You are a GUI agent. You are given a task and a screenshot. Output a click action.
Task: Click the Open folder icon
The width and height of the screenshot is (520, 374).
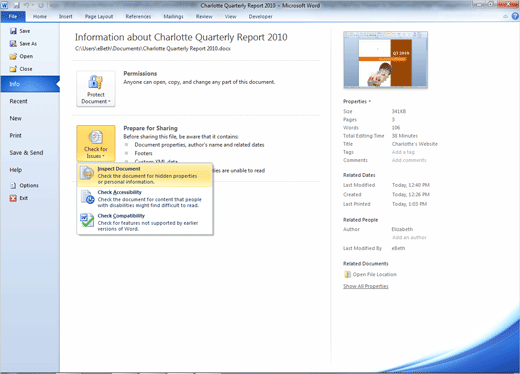point(13,56)
